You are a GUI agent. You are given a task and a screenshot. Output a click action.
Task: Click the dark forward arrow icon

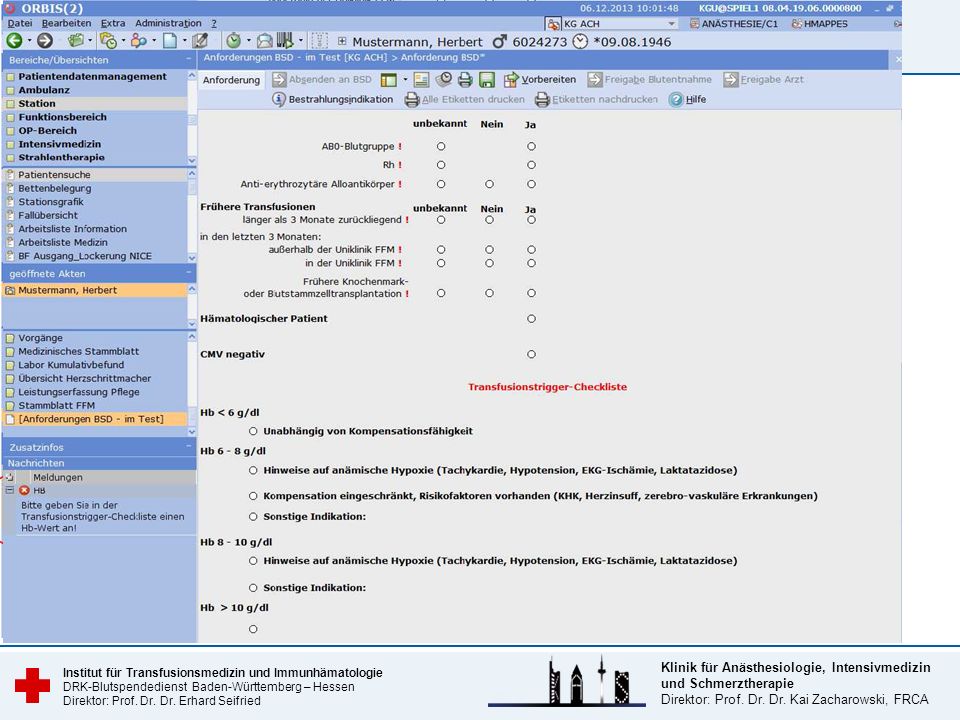[x=45, y=41]
